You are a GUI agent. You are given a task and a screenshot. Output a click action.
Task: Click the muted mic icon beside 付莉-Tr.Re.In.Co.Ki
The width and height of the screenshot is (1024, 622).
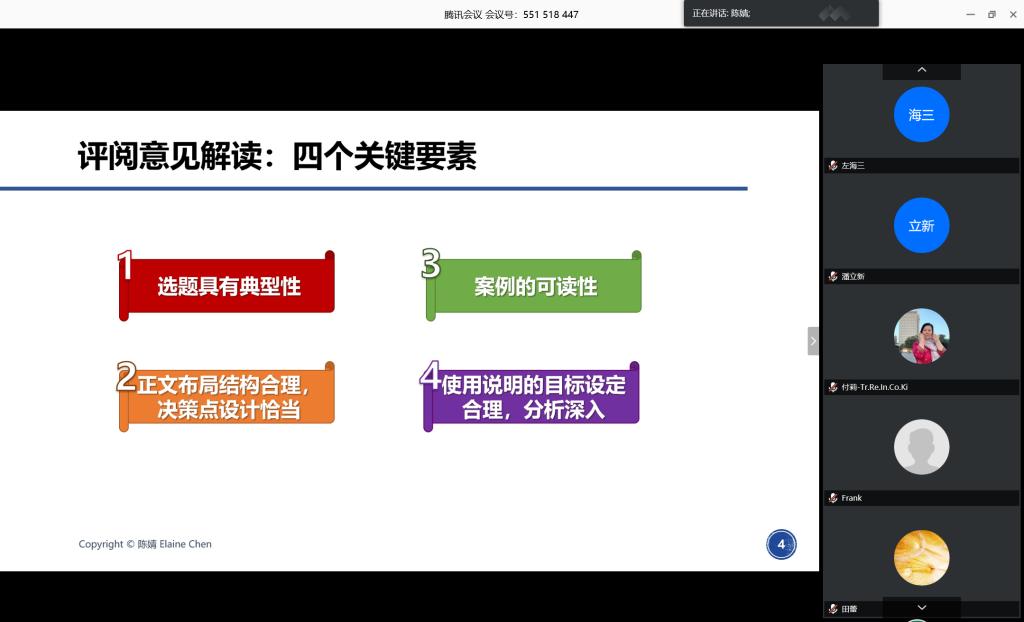(x=833, y=387)
